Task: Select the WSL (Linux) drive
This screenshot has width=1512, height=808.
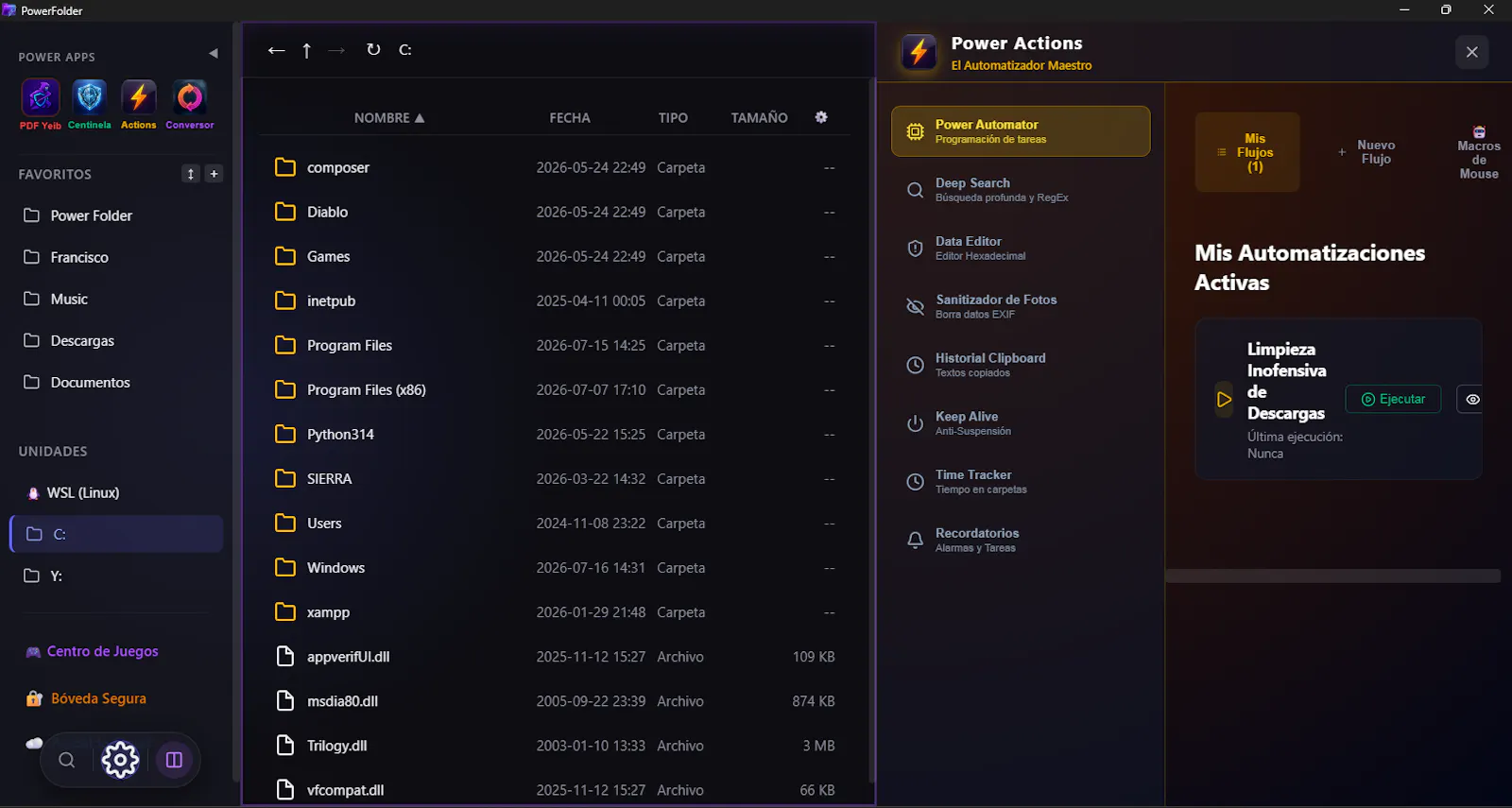Action: point(117,492)
